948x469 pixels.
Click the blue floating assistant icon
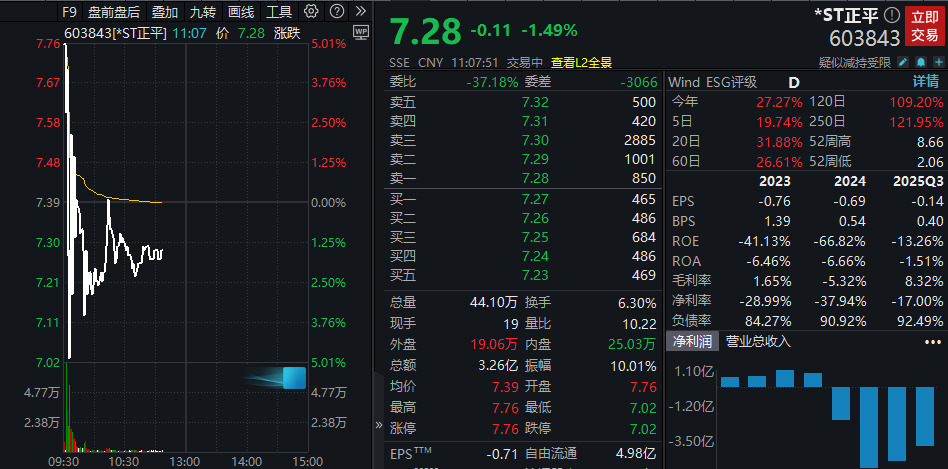click(293, 378)
